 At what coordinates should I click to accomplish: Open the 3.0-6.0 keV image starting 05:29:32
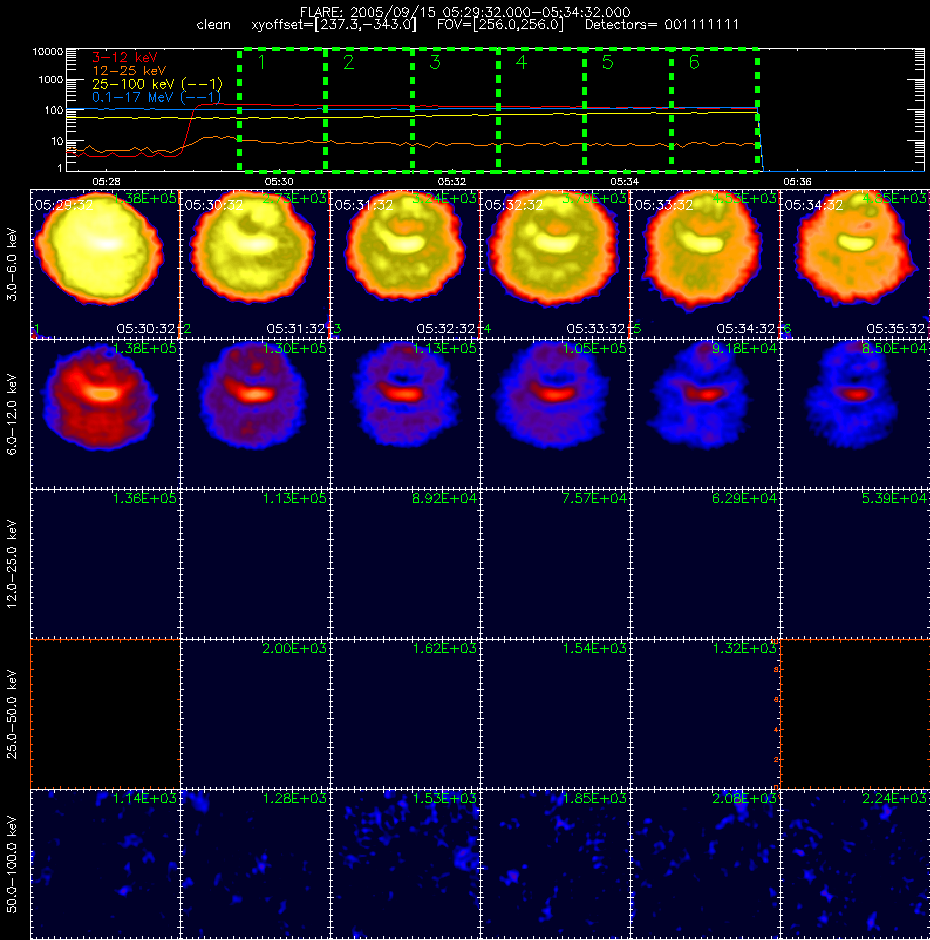point(105,264)
